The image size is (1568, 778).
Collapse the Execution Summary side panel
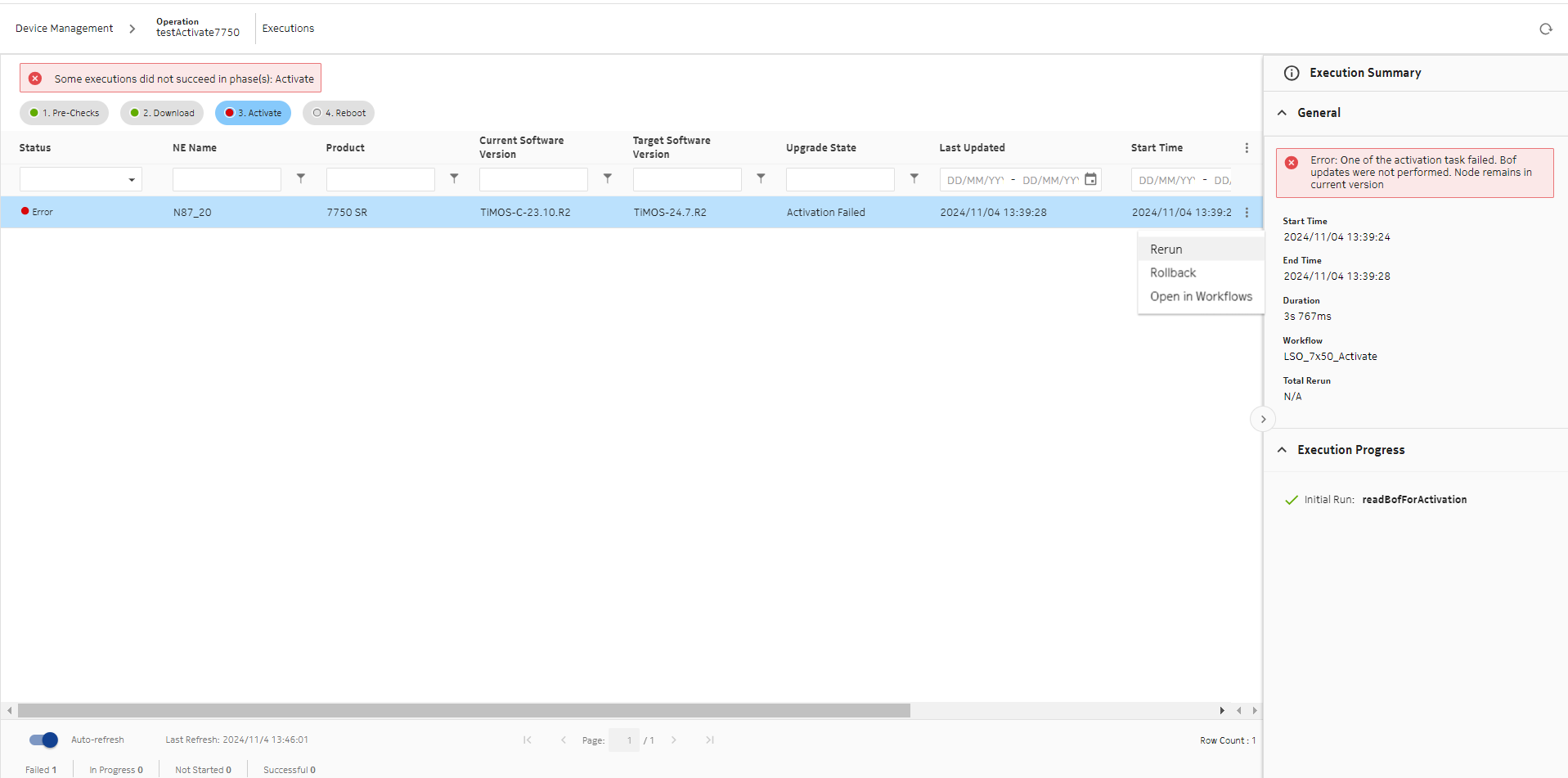coord(1263,419)
